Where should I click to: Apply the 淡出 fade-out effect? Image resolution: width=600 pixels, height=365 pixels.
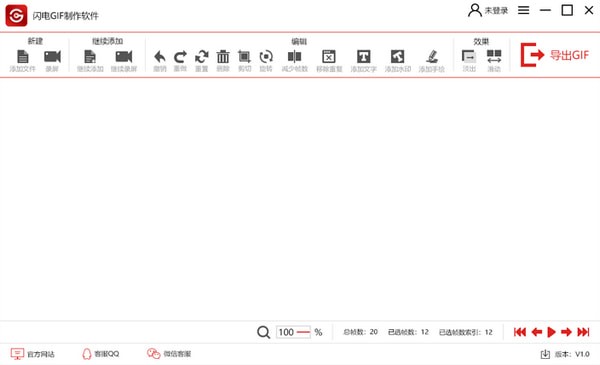(x=469, y=57)
